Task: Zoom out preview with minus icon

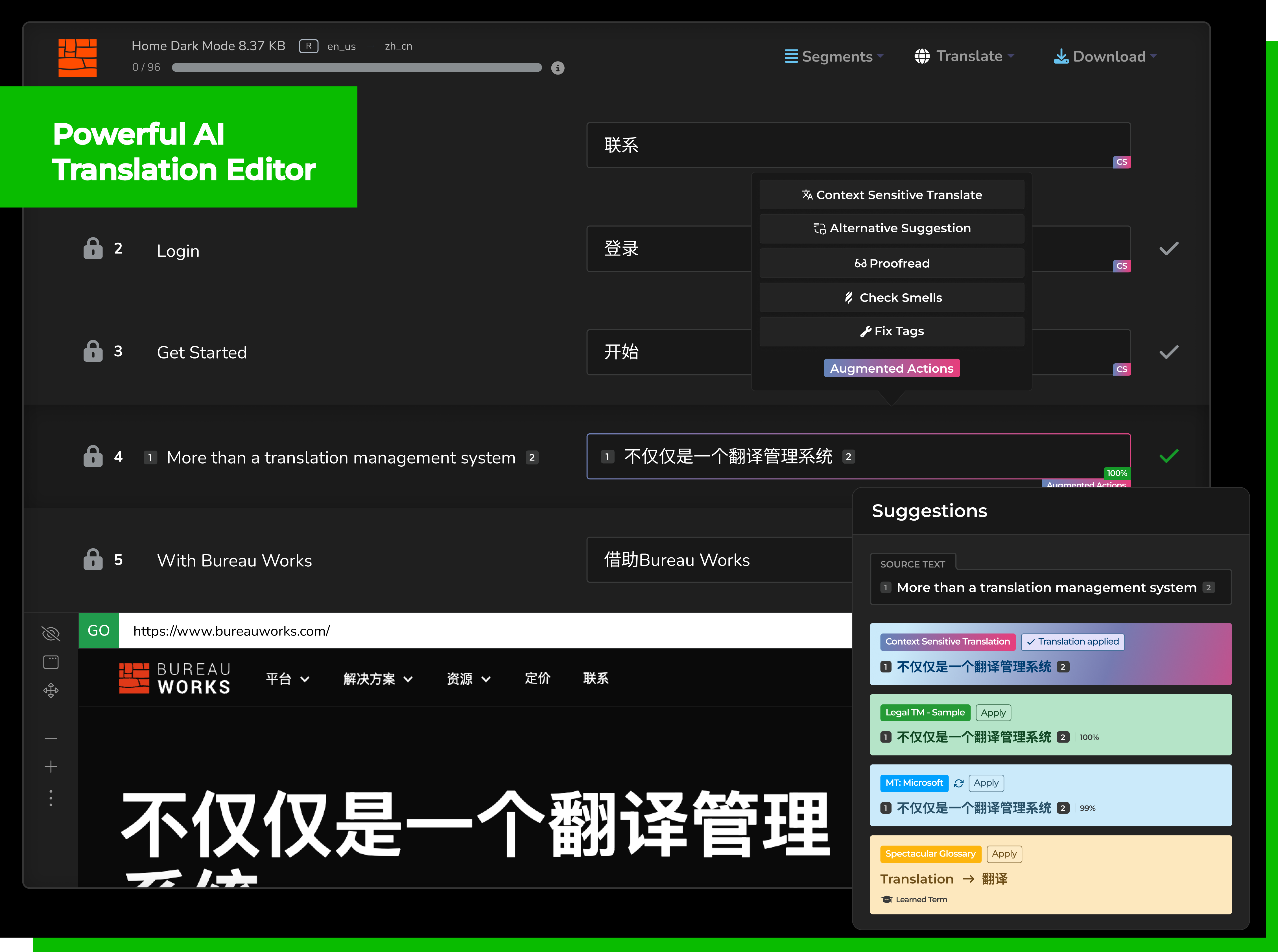Action: point(51,738)
